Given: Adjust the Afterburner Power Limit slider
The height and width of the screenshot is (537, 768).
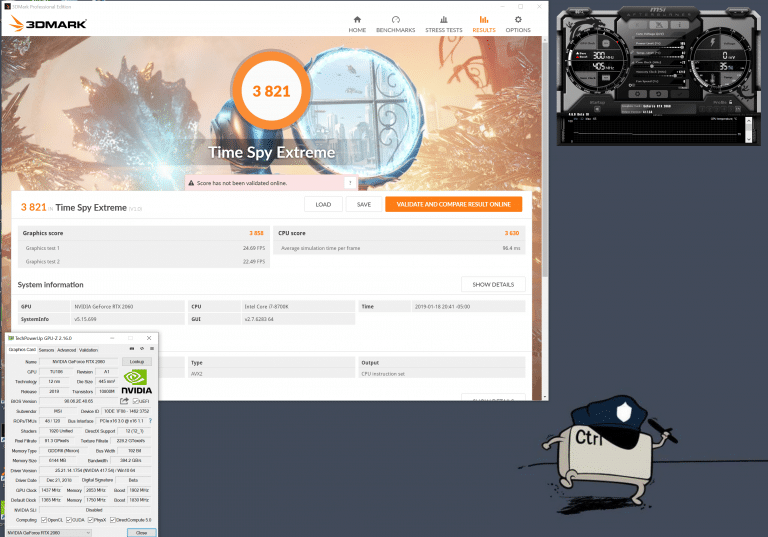Looking at the screenshot, I should 659,47.
